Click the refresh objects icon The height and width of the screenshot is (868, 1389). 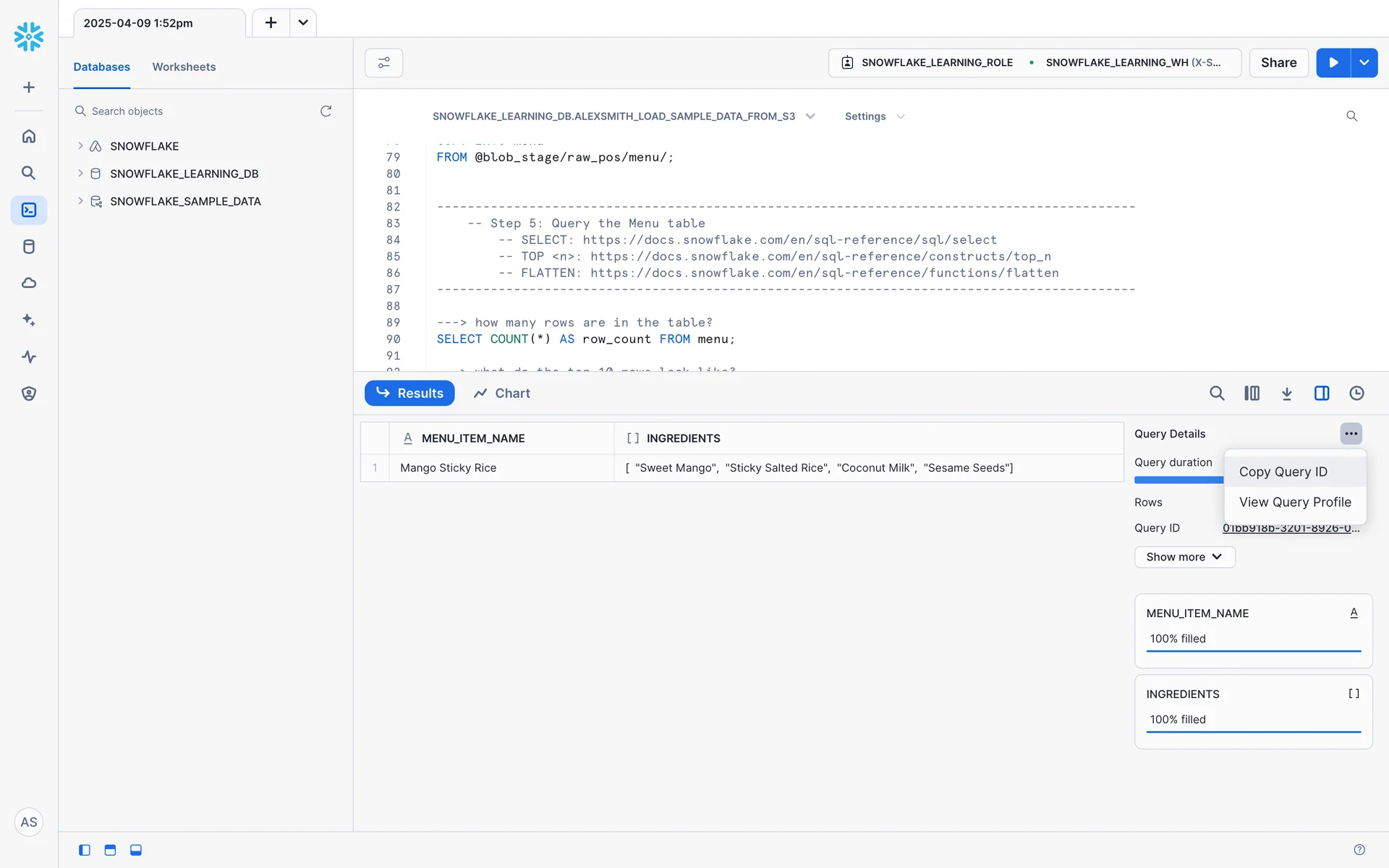pos(326,111)
